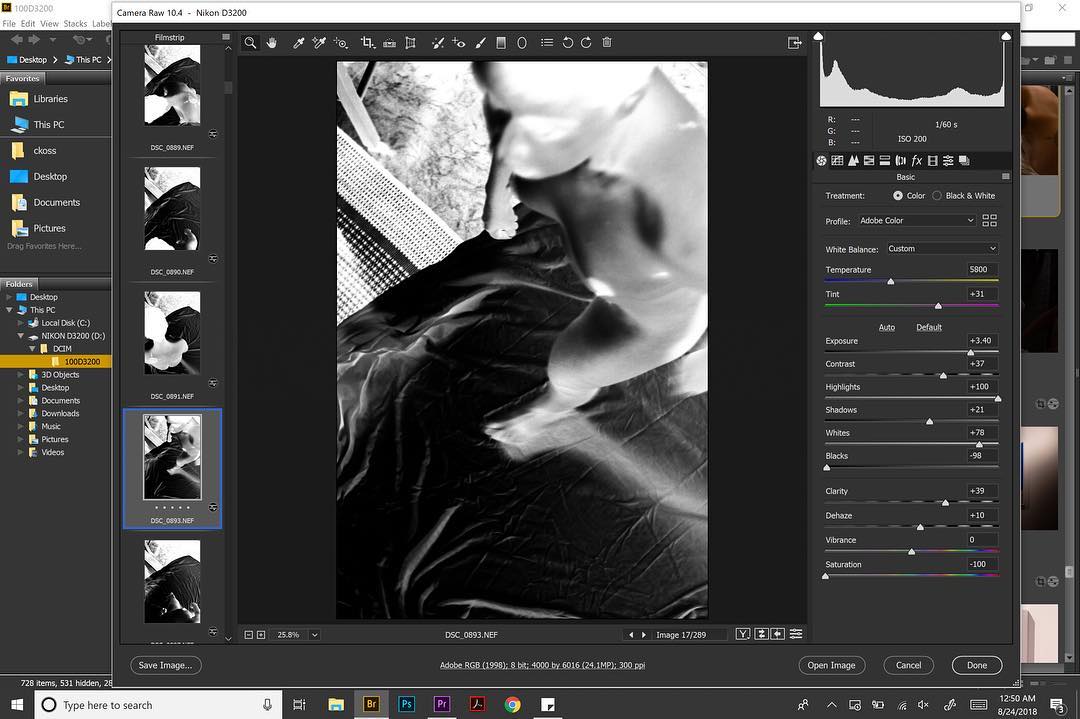Click the Open Image button
The height and width of the screenshot is (719, 1080).
click(831, 665)
